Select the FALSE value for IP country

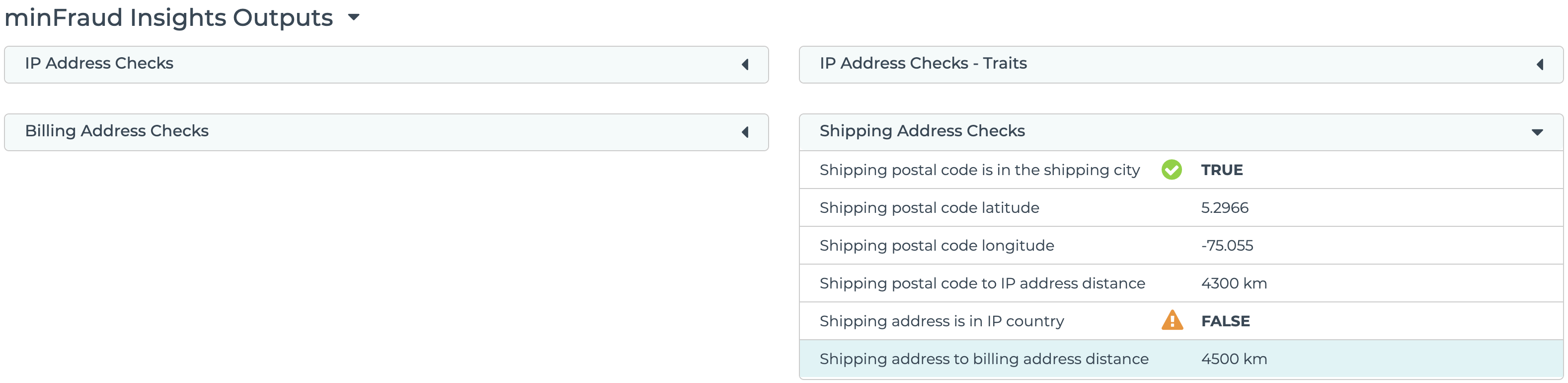tap(1225, 321)
